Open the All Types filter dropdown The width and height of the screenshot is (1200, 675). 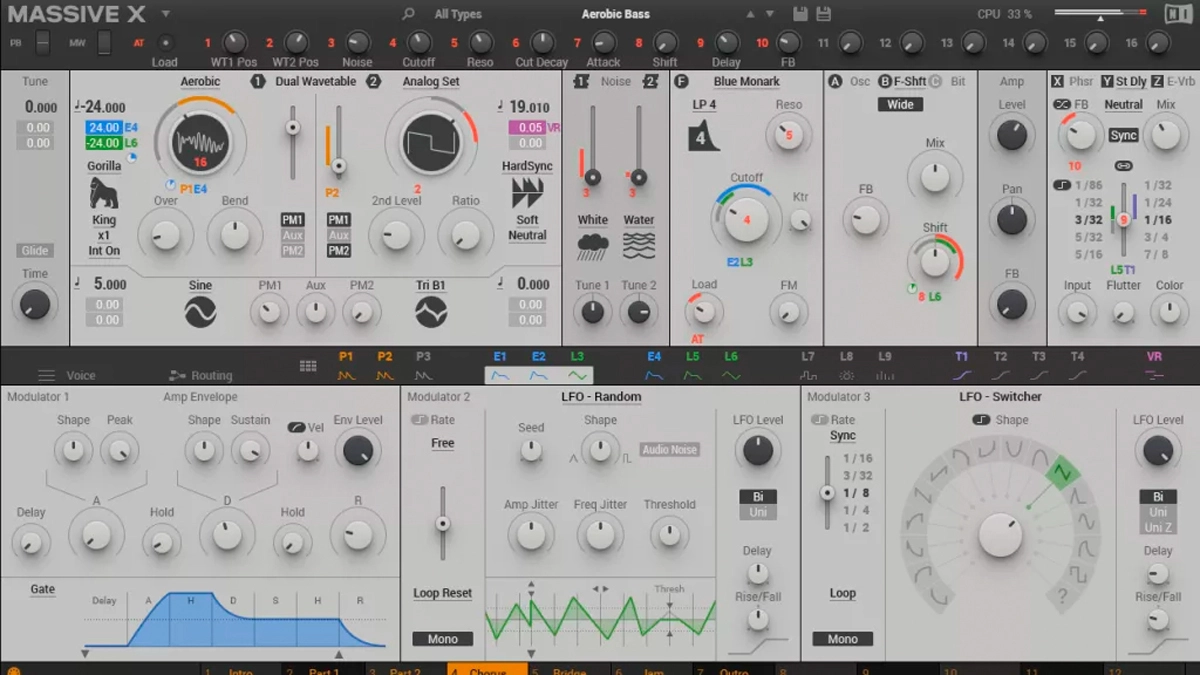click(x=458, y=14)
